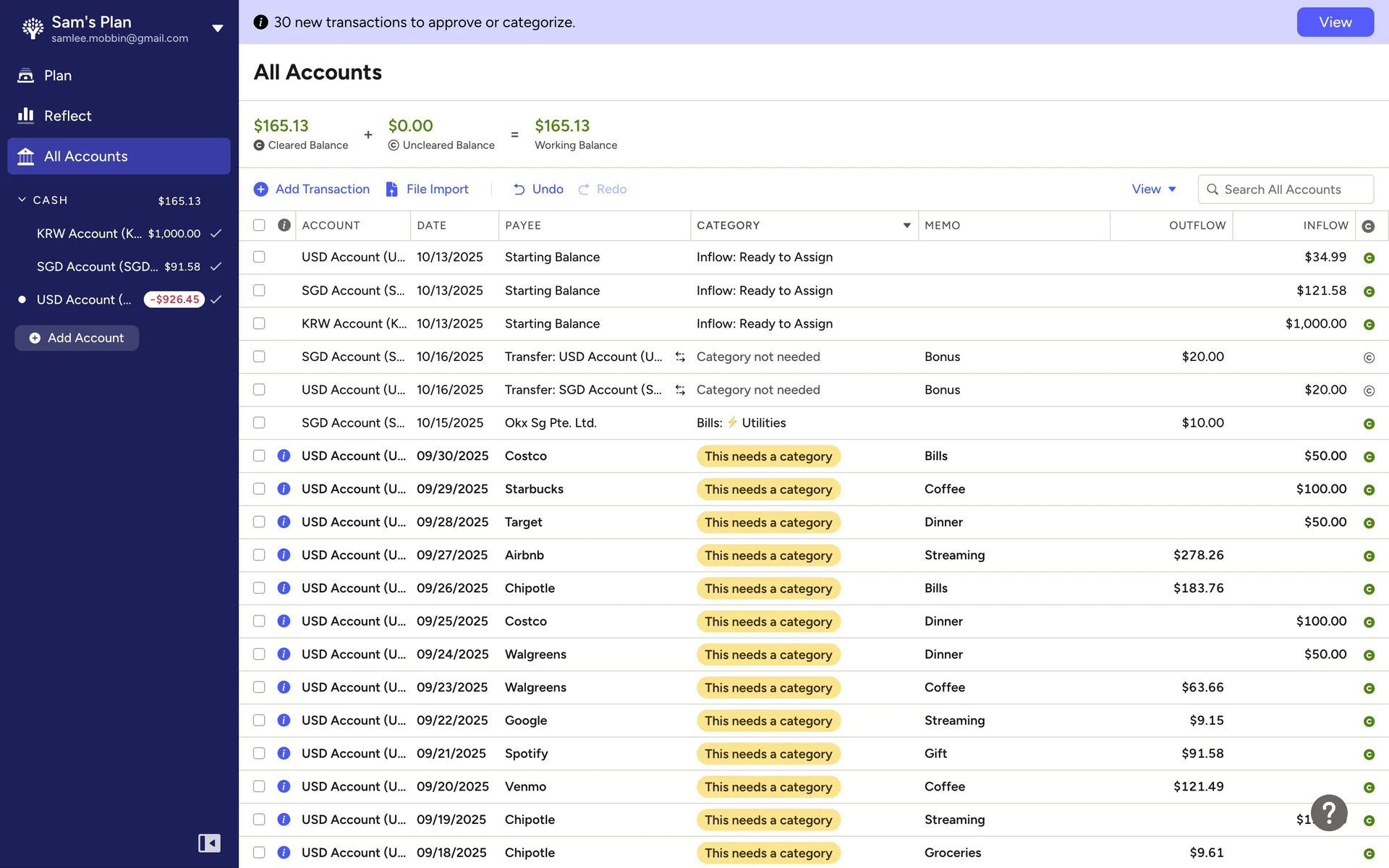Toggle cleared status on Bonus $20.00 outflow
Screen dimensions: 1389x868
click(x=1368, y=357)
